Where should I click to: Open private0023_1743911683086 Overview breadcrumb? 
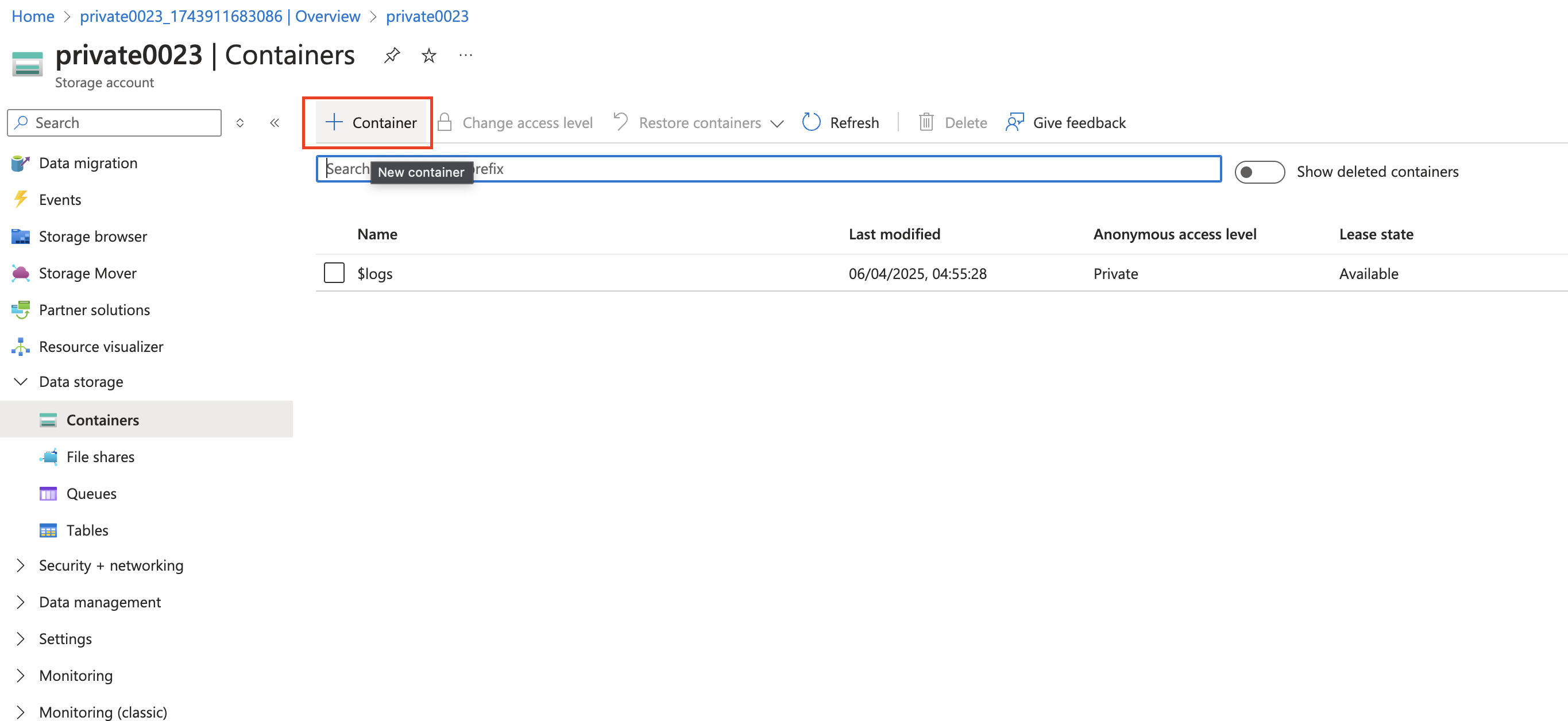click(220, 17)
